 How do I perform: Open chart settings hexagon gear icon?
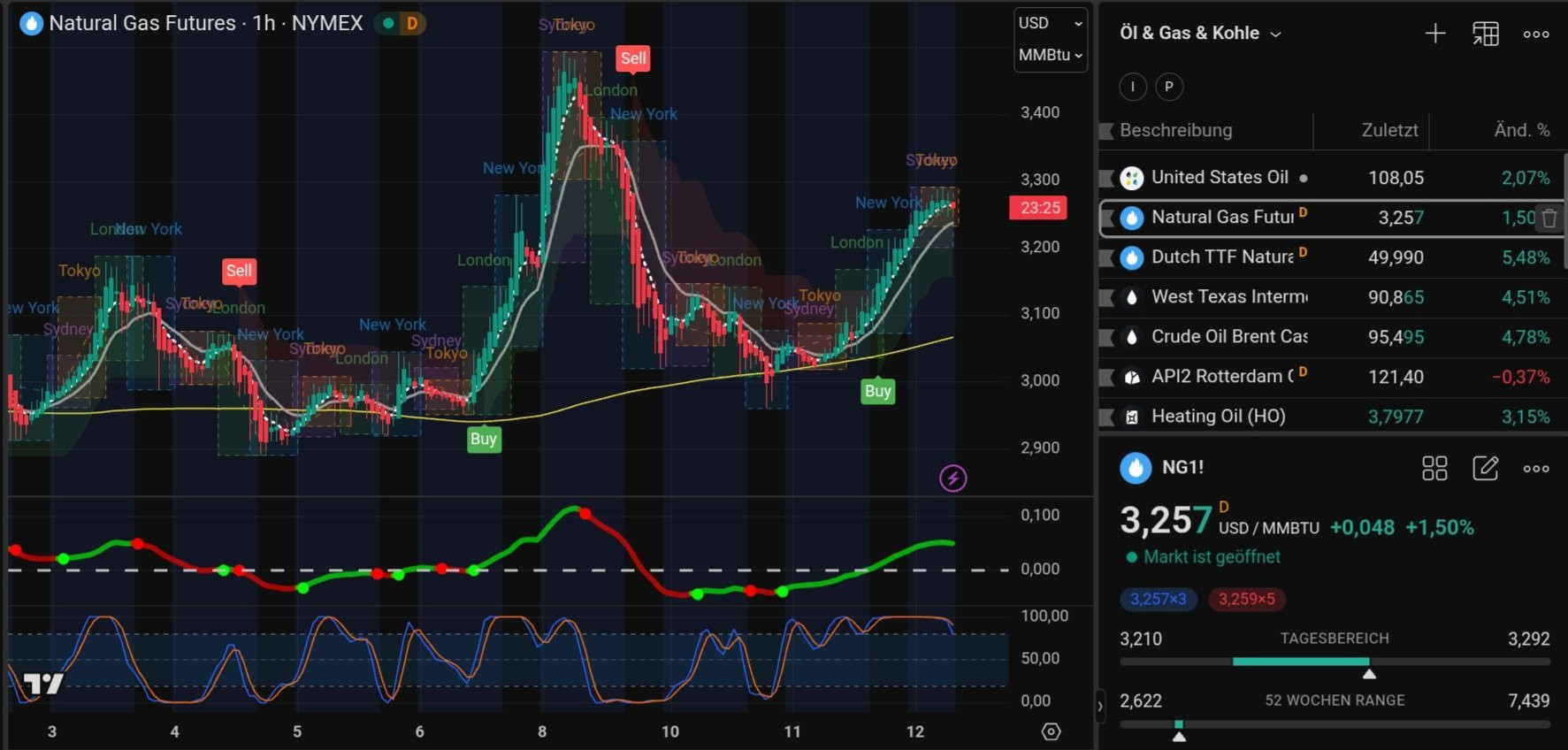[1051, 731]
